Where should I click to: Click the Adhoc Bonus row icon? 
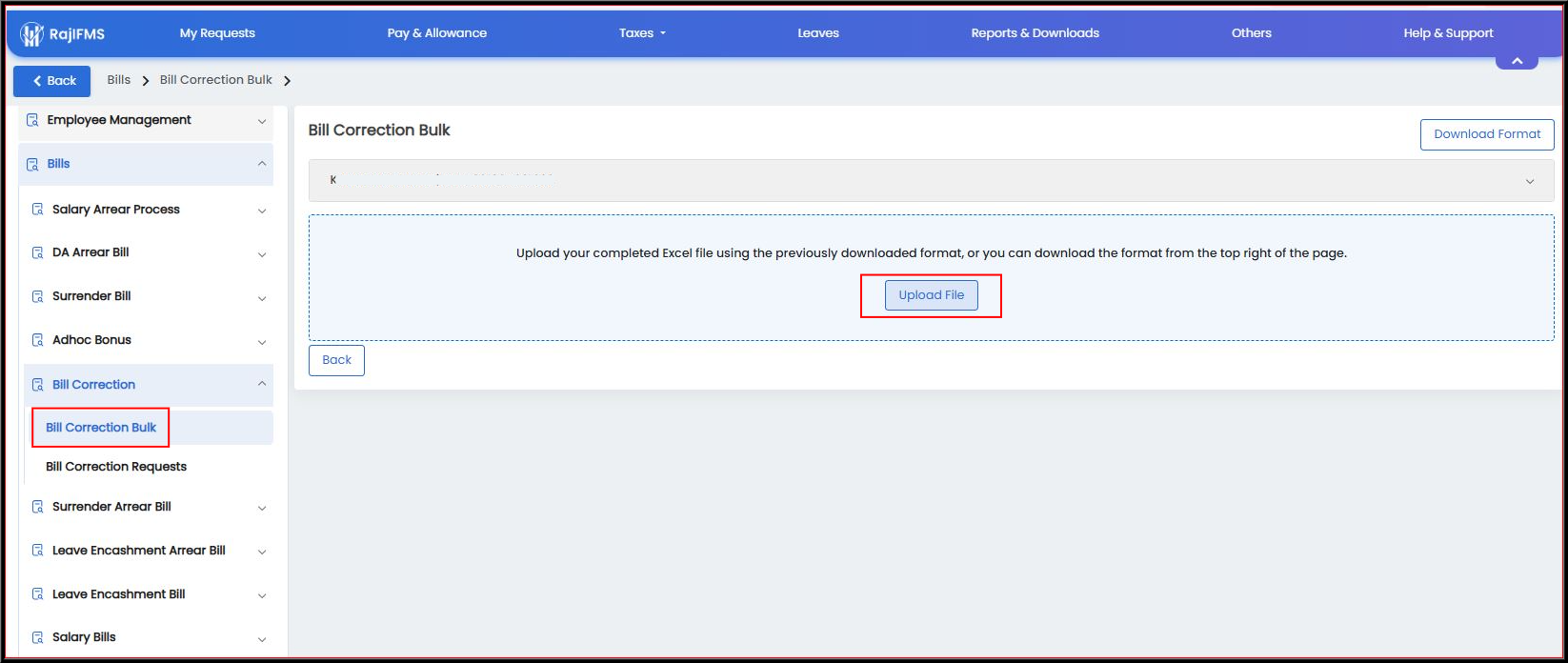[x=38, y=340]
